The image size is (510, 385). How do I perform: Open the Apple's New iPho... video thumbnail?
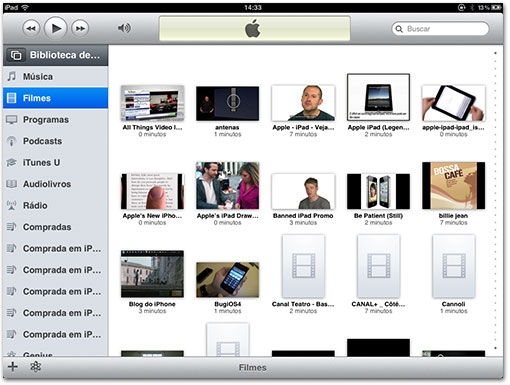tap(152, 191)
